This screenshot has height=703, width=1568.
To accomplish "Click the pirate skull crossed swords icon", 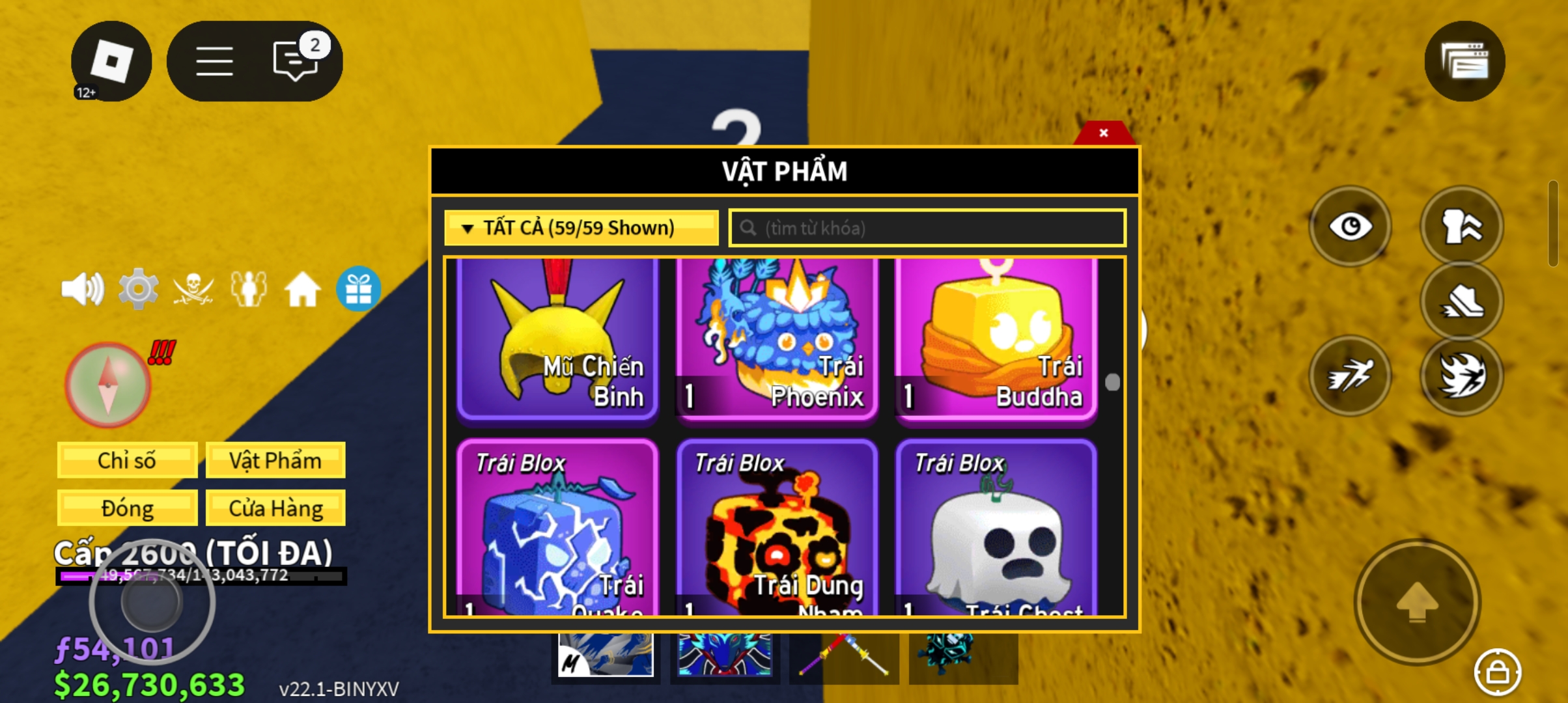I will click(x=193, y=289).
